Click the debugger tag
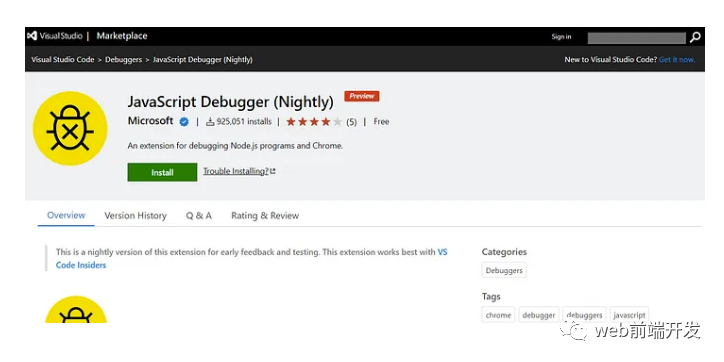This screenshot has height=362, width=724. [539, 315]
